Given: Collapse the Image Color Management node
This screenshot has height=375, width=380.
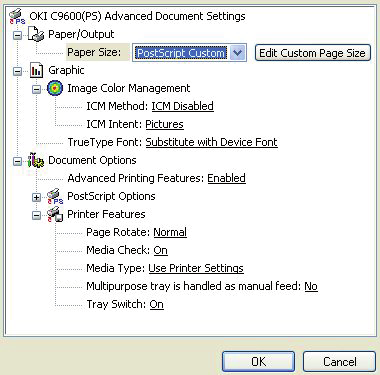Looking at the screenshot, I should 36,89.
